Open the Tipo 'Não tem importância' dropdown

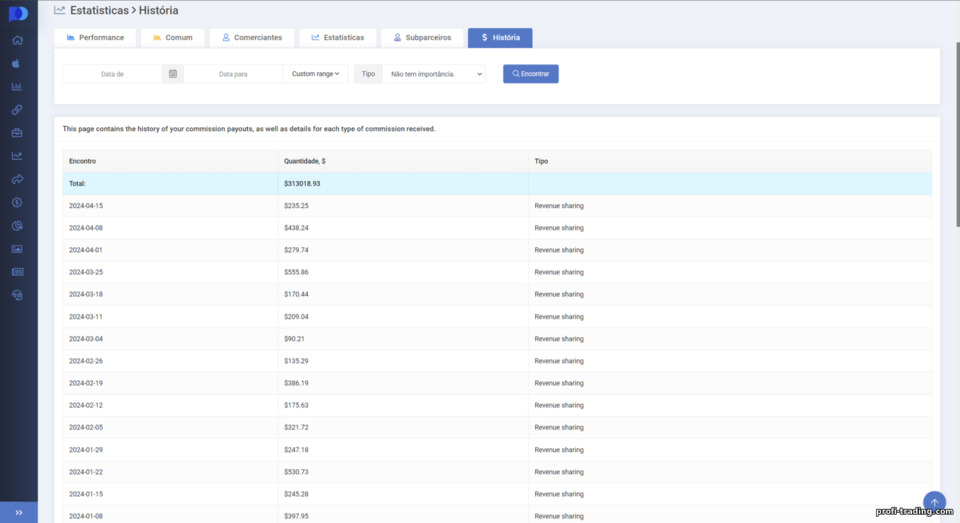point(433,73)
